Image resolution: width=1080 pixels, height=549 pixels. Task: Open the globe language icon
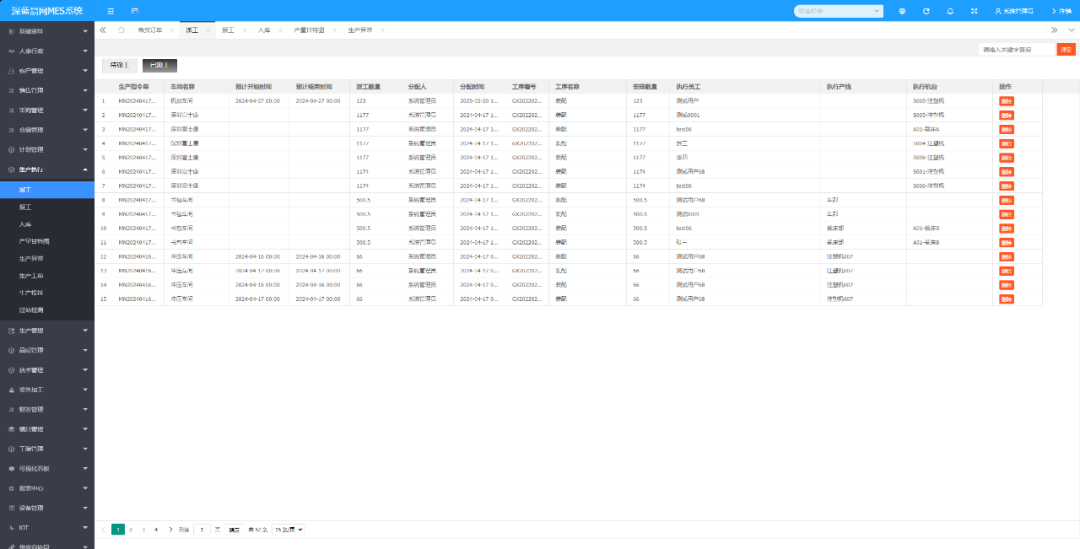pos(902,11)
